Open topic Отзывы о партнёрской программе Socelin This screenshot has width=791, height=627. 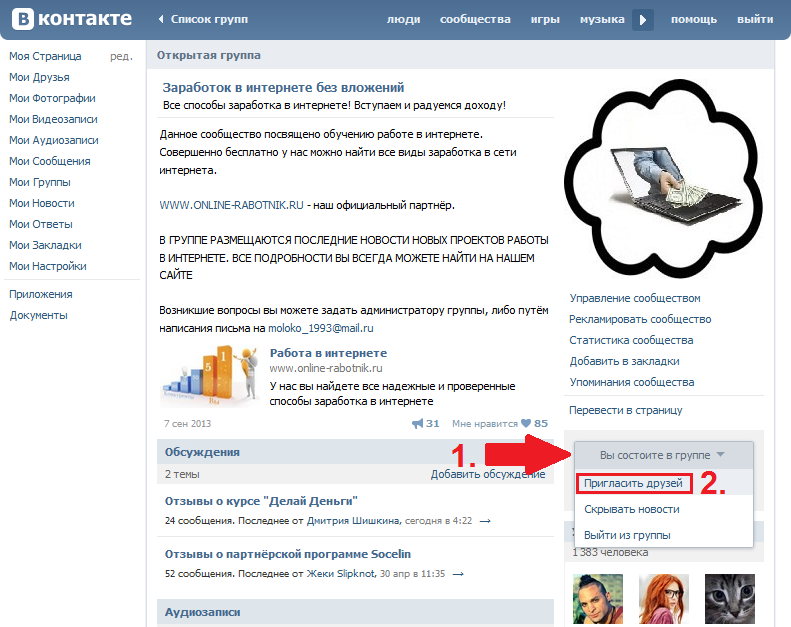[x=288, y=554]
